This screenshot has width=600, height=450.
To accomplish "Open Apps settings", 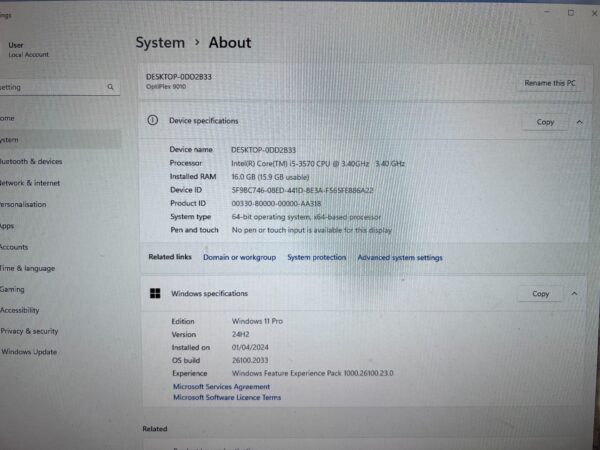I will pos(59,226).
